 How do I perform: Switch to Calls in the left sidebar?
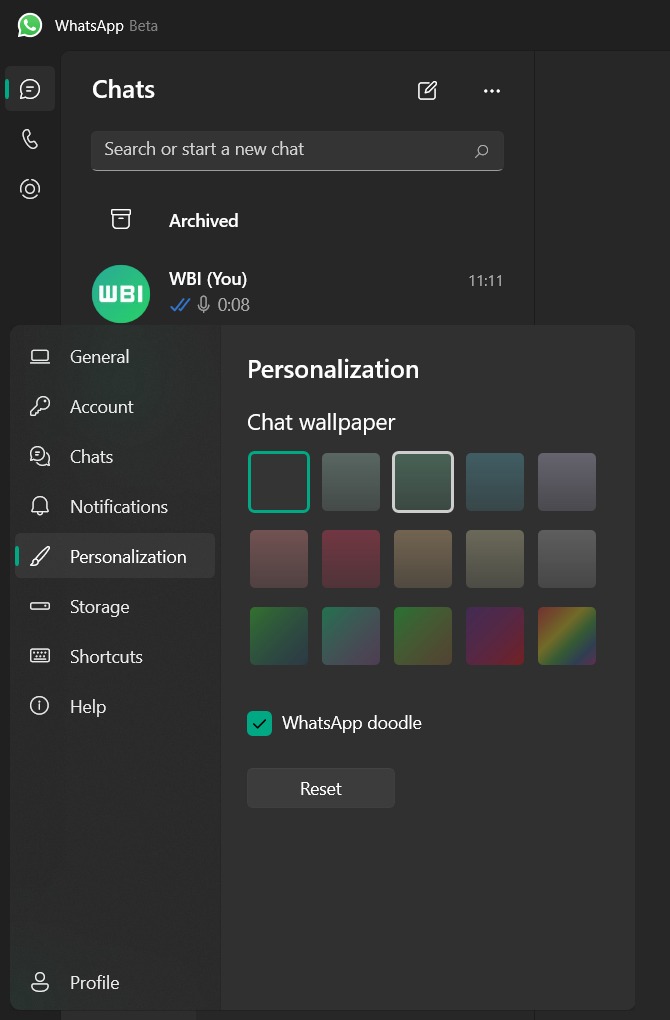tap(30, 139)
